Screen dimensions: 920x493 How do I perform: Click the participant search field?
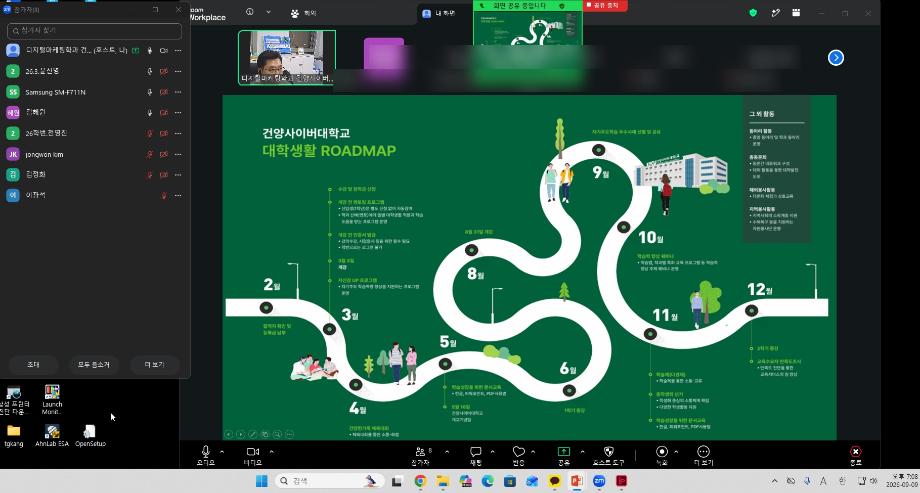coord(95,31)
